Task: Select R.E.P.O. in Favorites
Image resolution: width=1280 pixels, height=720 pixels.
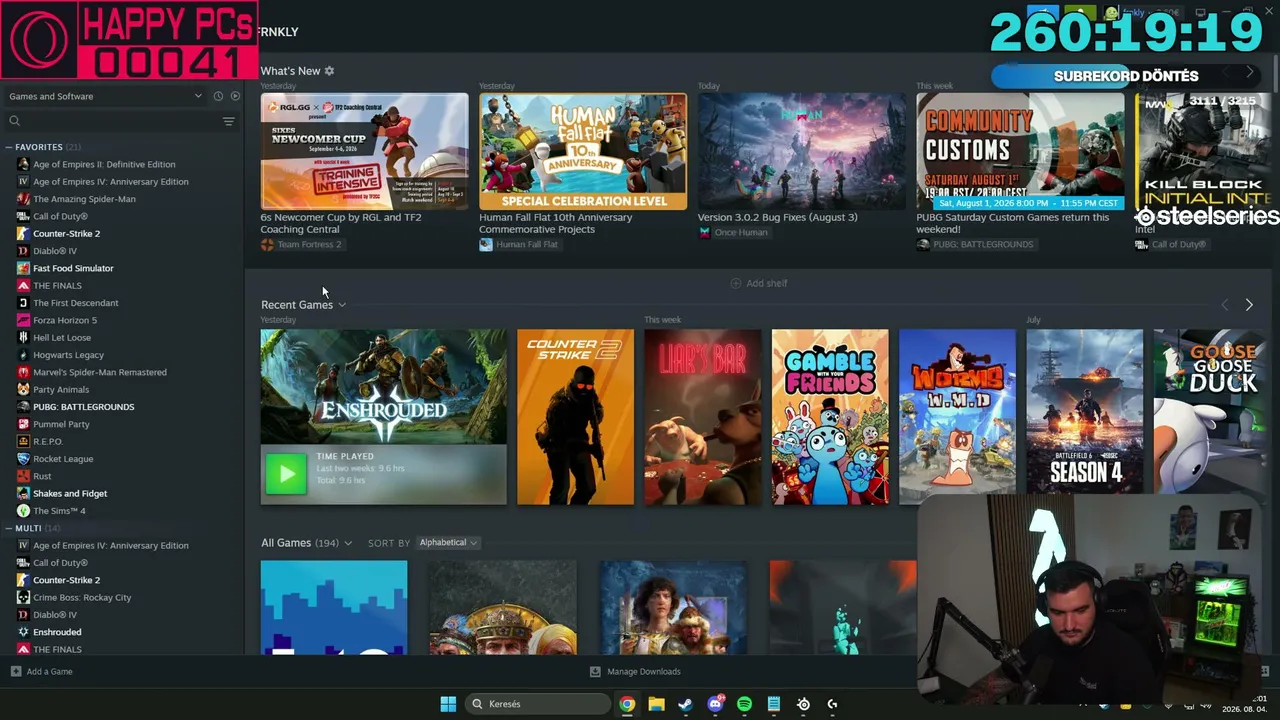Action: point(48,441)
